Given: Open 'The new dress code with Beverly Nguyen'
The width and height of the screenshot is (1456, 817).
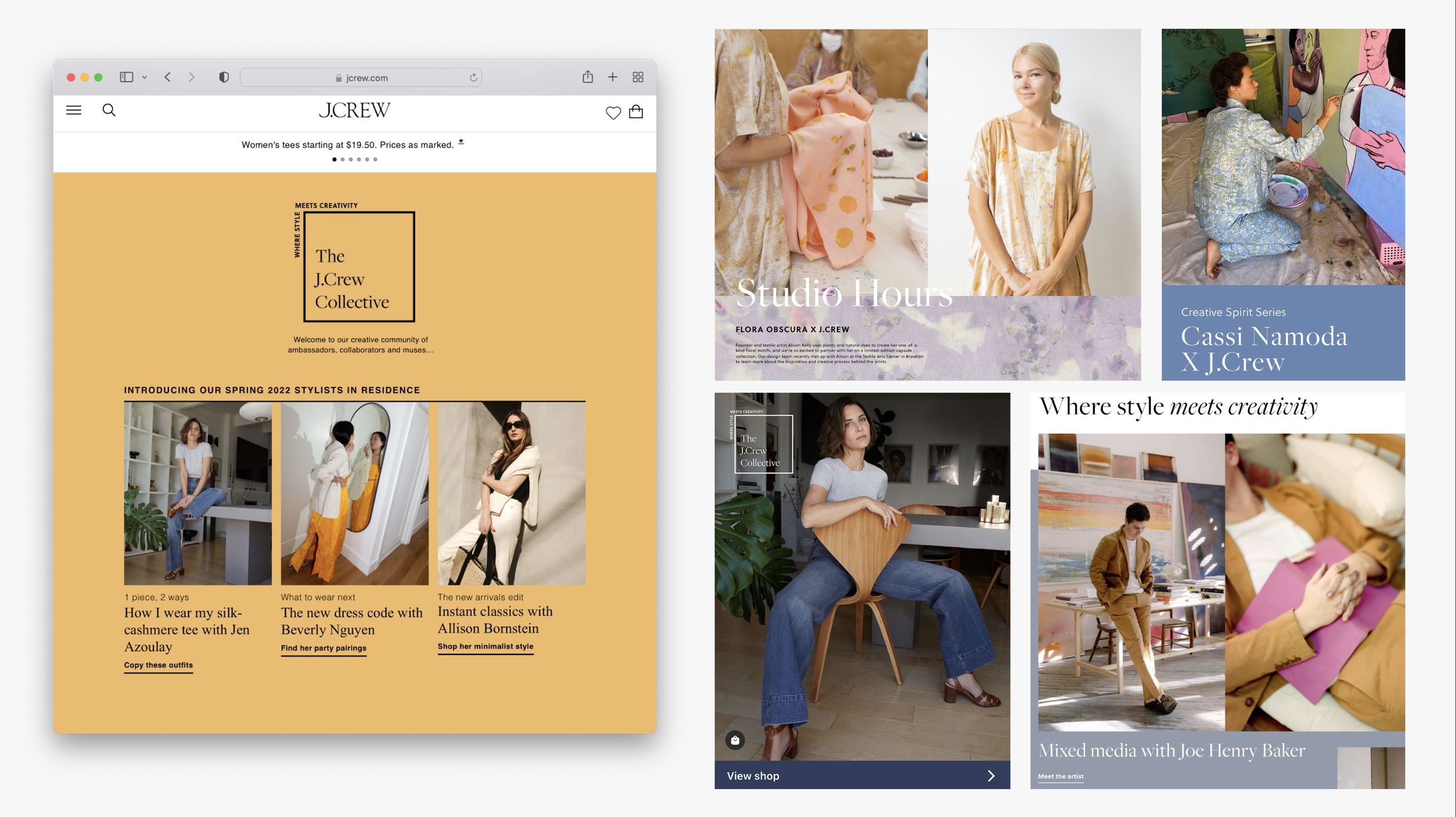Looking at the screenshot, I should pos(352,621).
